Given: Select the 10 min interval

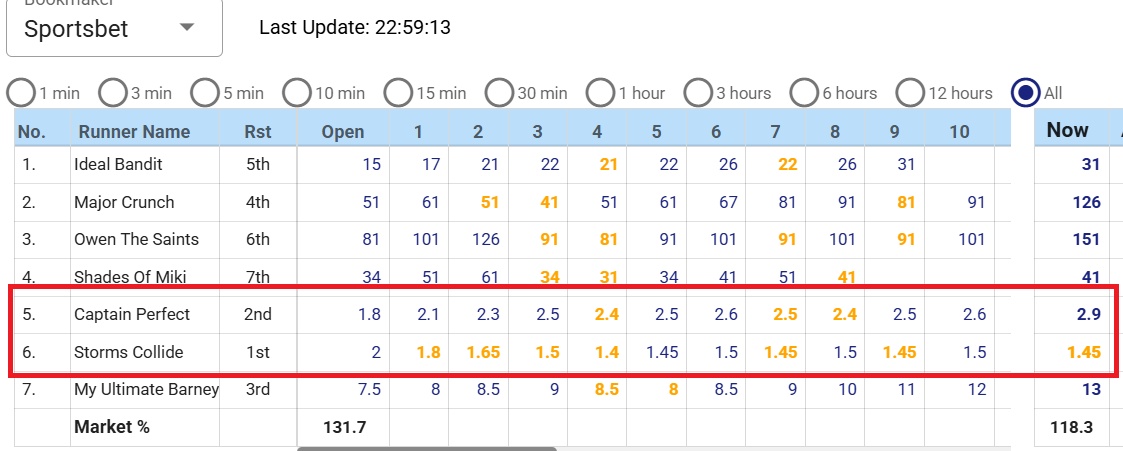Looking at the screenshot, I should click(x=297, y=93).
